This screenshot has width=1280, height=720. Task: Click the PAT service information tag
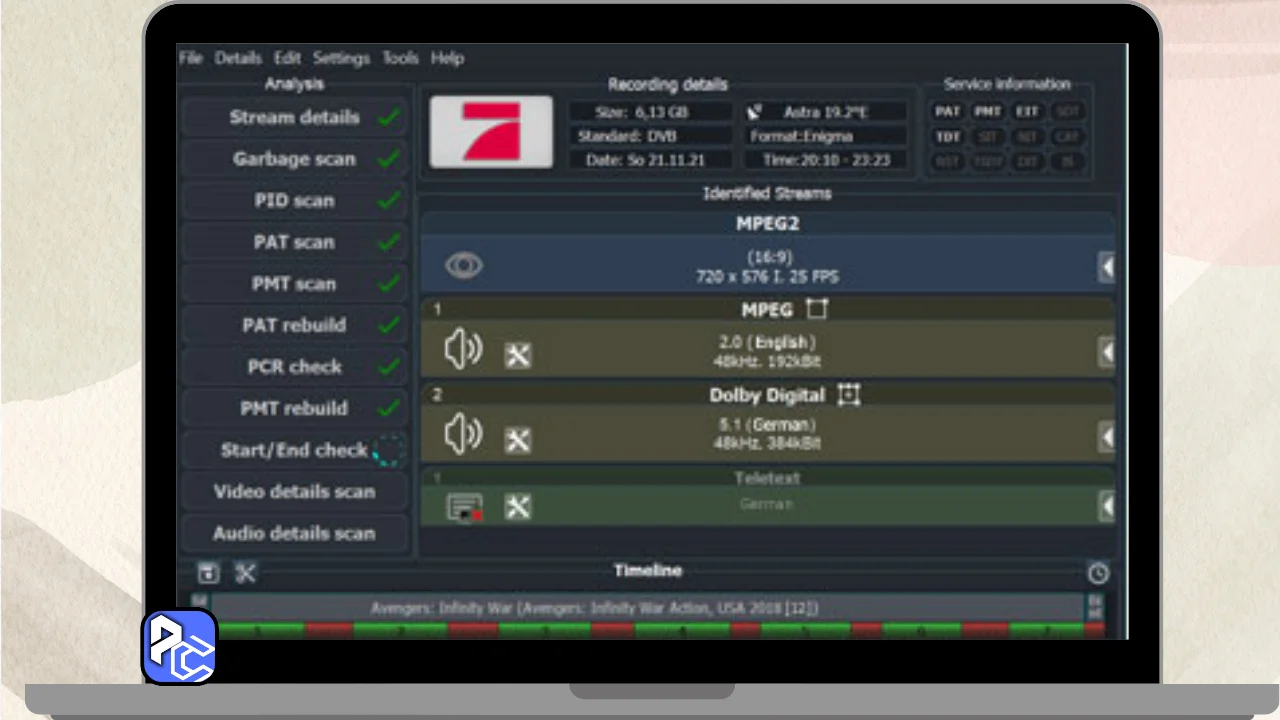coord(948,112)
